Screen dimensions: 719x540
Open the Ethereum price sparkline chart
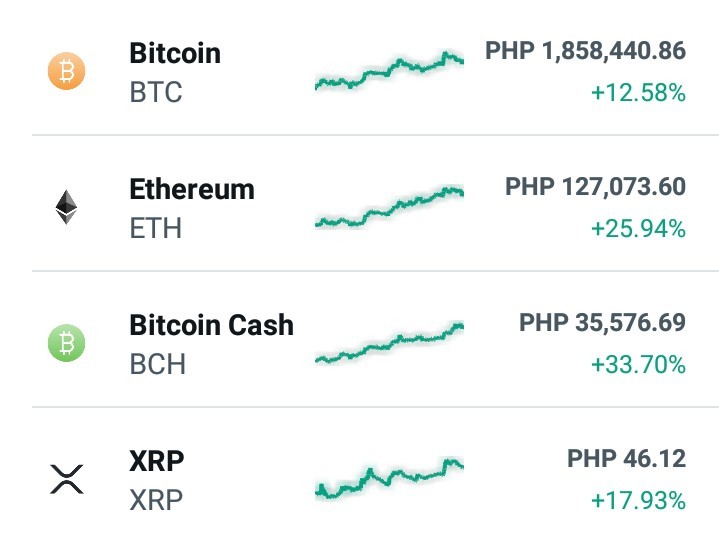click(x=389, y=207)
